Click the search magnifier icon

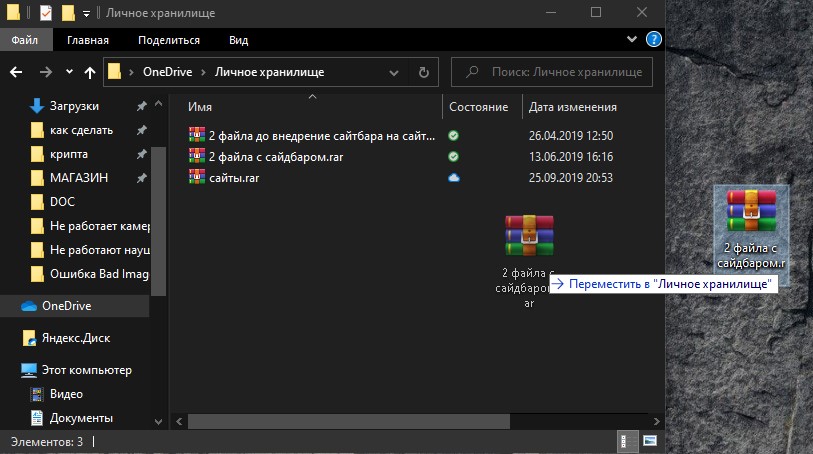click(471, 72)
